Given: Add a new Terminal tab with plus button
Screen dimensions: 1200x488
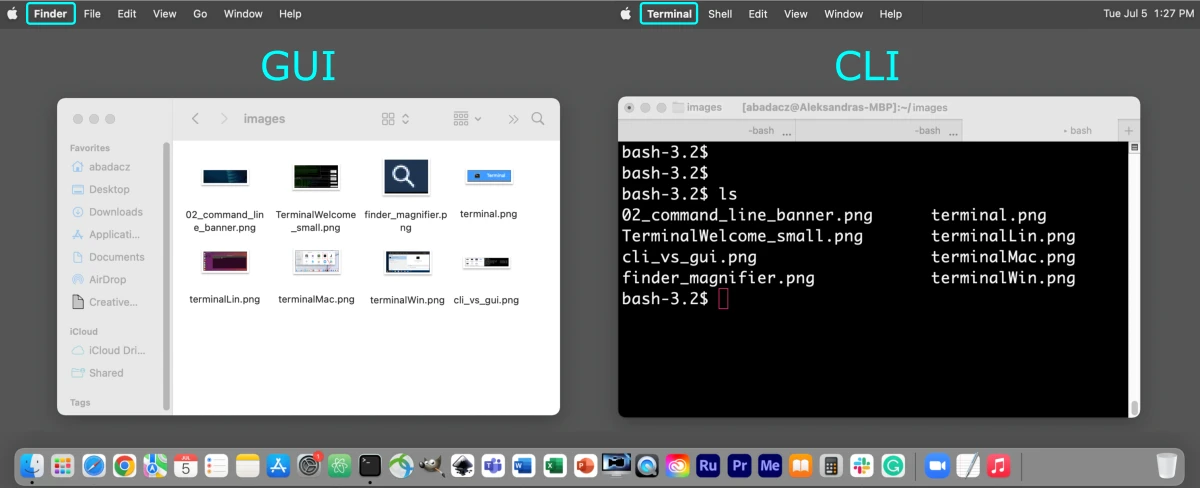Looking at the screenshot, I should pos(1129,131).
